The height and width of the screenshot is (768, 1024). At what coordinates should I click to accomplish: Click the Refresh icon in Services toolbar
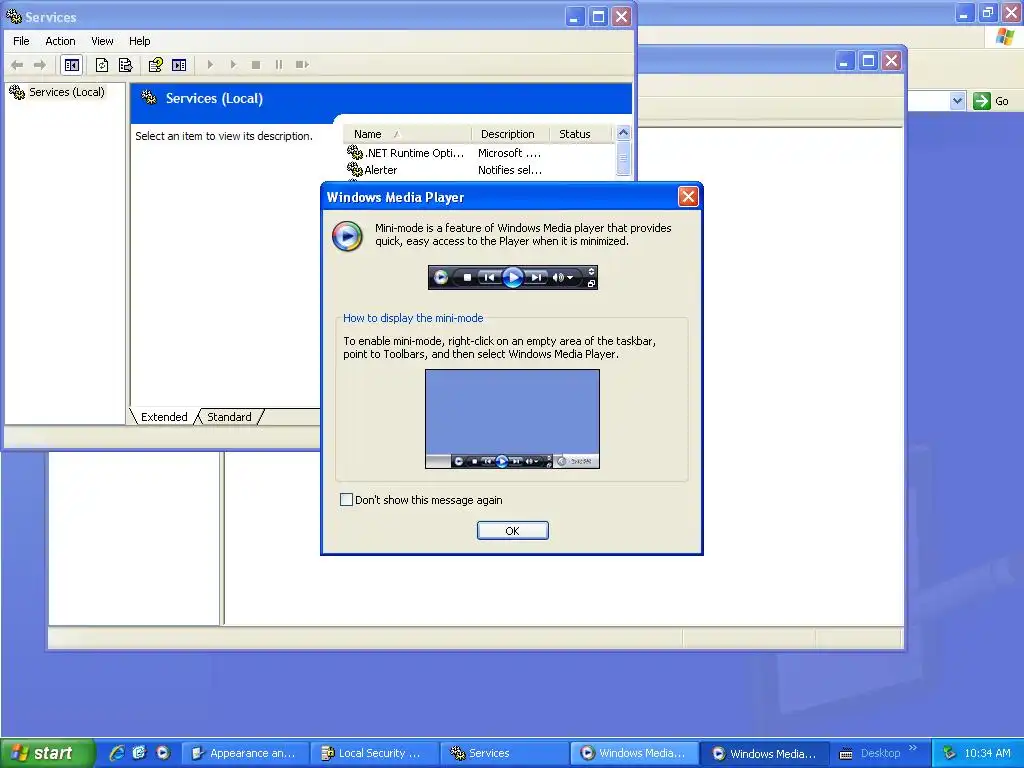coord(102,65)
